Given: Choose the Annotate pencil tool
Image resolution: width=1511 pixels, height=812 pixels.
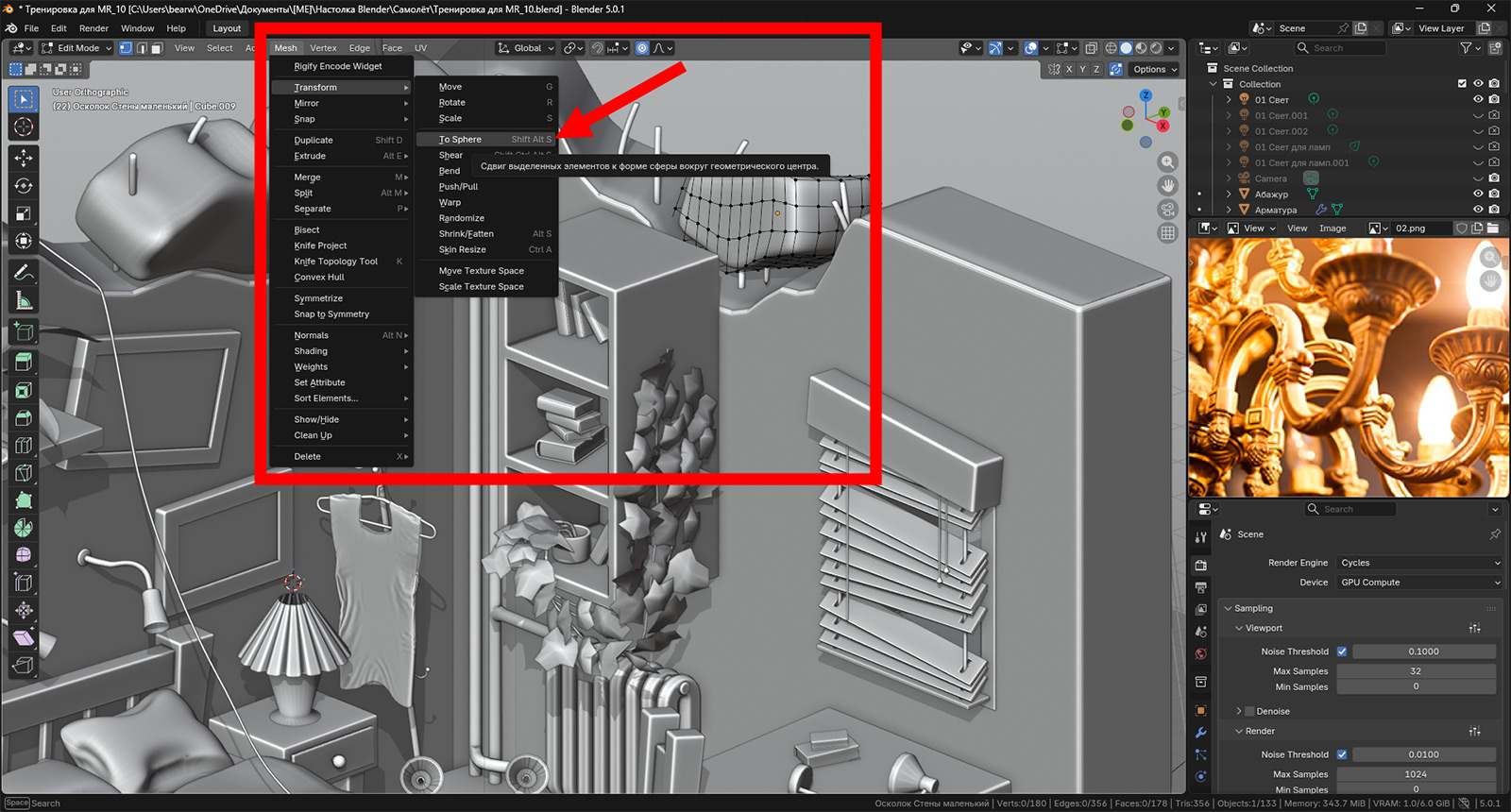Looking at the screenshot, I should pos(24,273).
